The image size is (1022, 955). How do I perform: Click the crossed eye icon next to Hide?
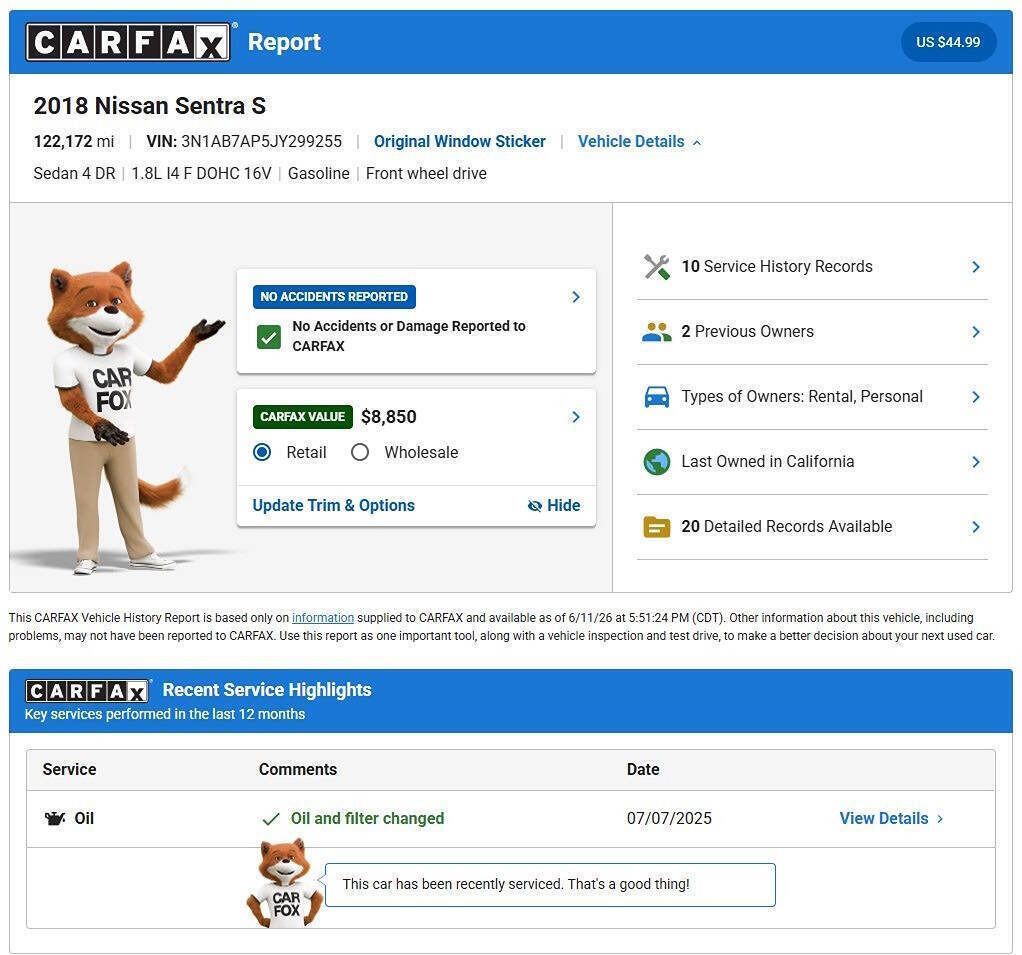534,505
